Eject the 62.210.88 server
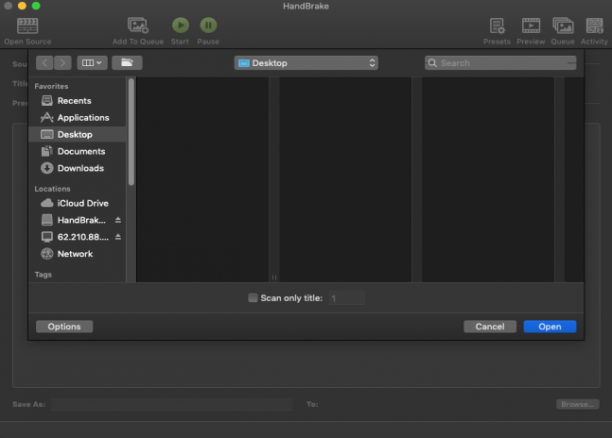 point(118,237)
